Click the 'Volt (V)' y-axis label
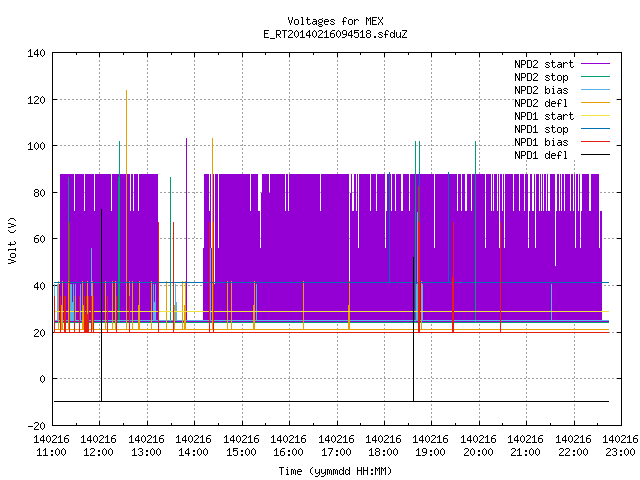The height and width of the screenshot is (480, 640). pos(12,240)
